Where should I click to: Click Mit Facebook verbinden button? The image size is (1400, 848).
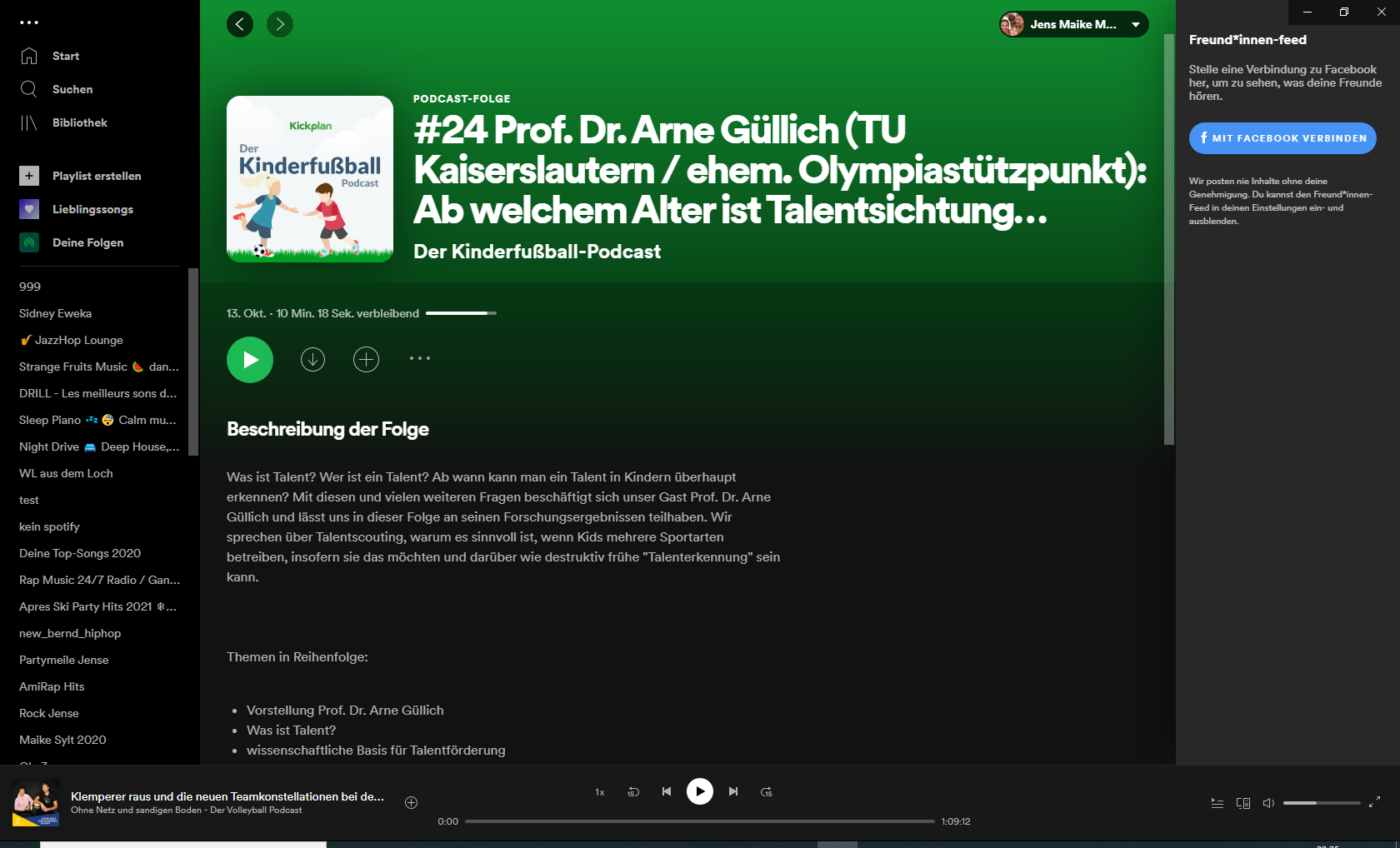[x=1282, y=138]
